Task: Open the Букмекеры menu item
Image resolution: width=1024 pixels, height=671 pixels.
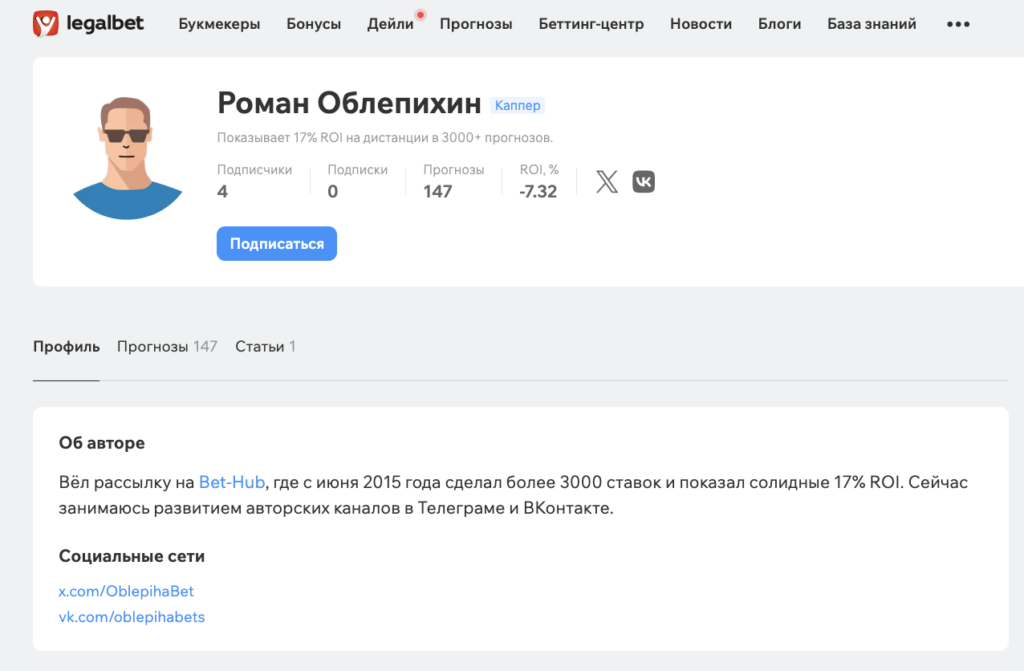Action: (219, 24)
